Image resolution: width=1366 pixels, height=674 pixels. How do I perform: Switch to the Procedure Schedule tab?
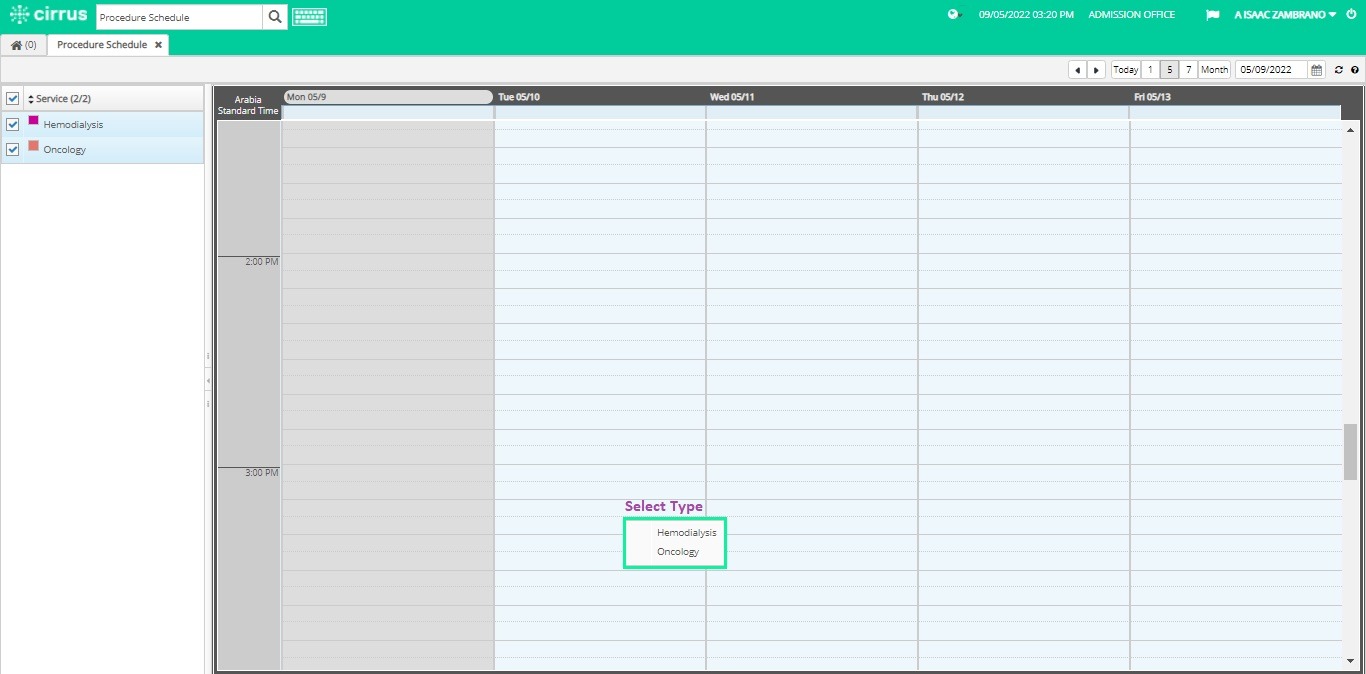point(100,44)
